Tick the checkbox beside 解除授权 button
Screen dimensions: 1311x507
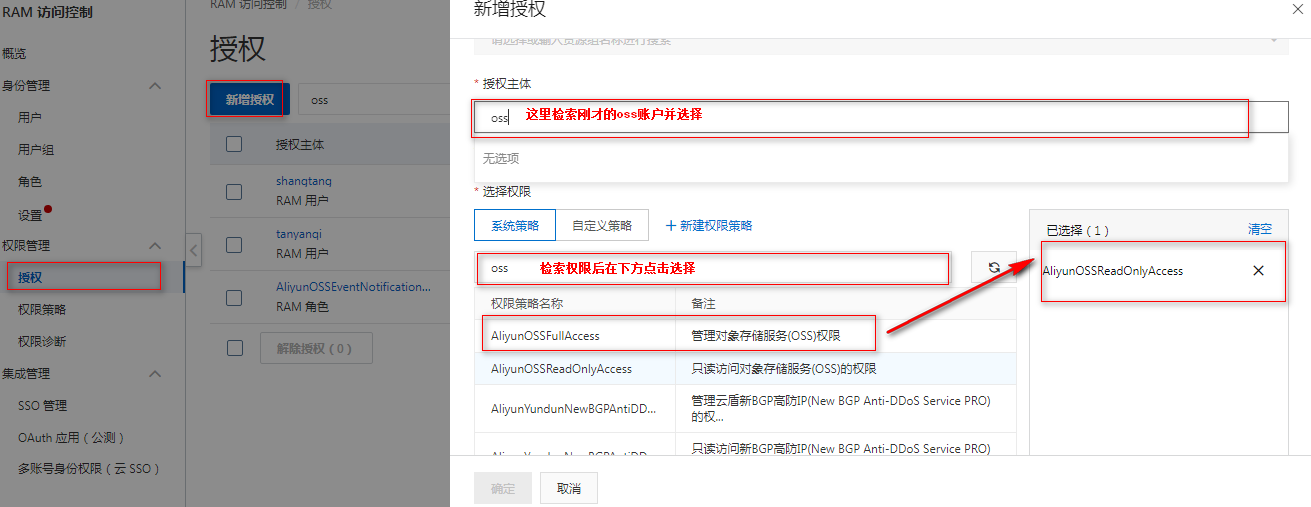point(234,348)
